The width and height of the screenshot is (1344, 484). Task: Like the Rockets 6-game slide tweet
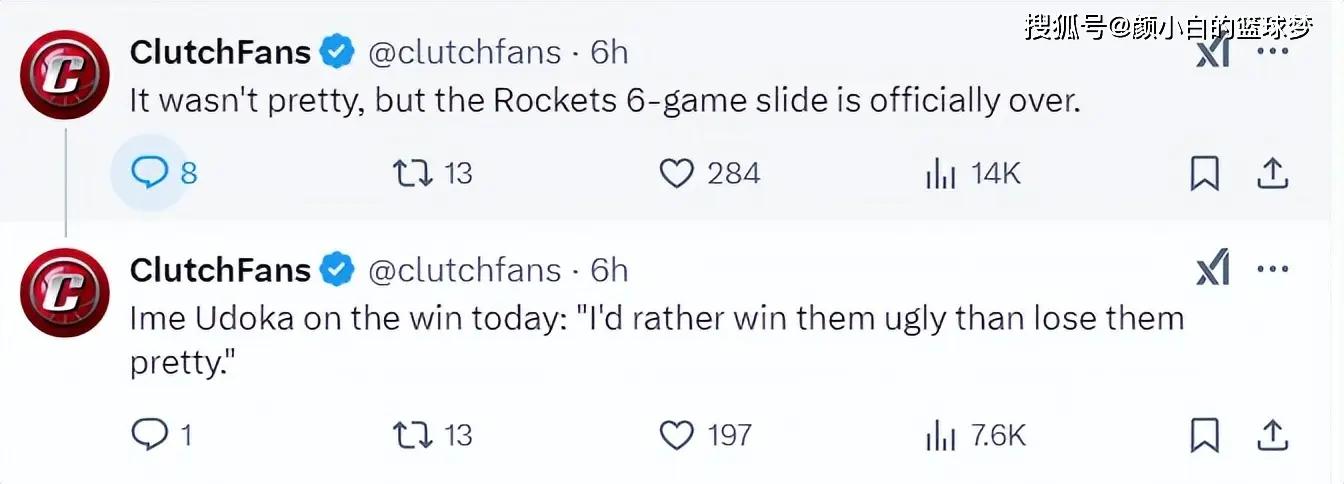pos(710,174)
